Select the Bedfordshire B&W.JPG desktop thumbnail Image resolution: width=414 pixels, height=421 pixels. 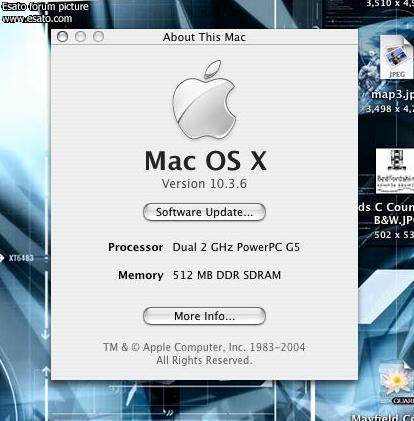tap(395, 171)
